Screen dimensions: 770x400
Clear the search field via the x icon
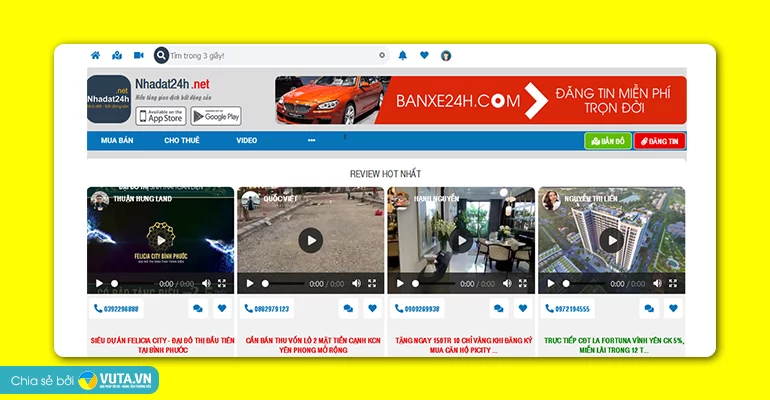pos(382,55)
